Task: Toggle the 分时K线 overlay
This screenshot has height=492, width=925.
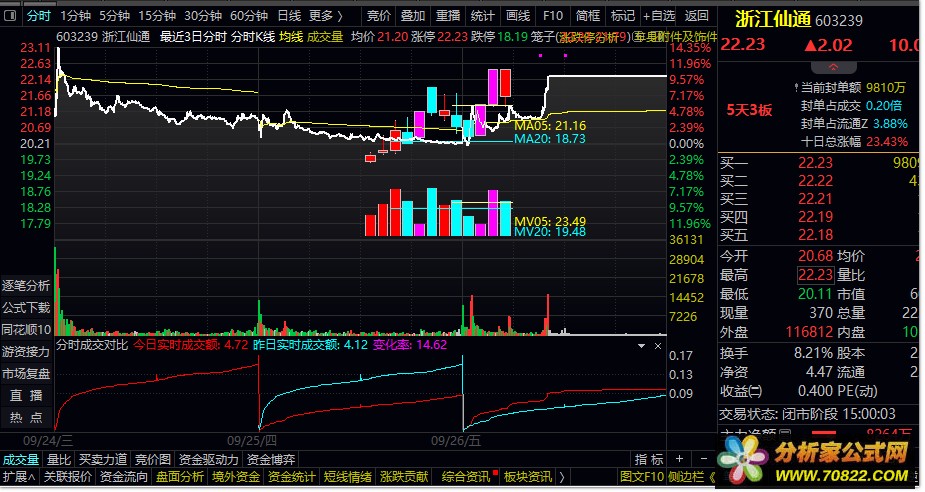Action: click(253, 37)
